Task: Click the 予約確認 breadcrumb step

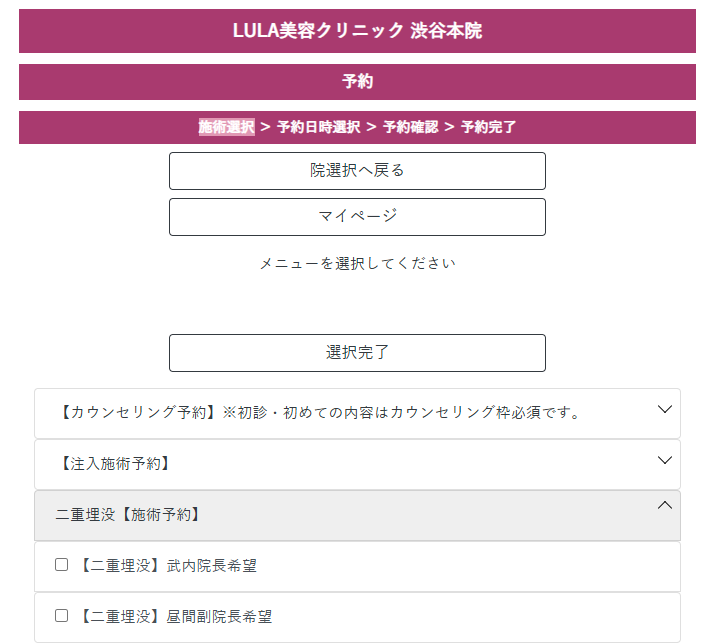Action: 410,127
